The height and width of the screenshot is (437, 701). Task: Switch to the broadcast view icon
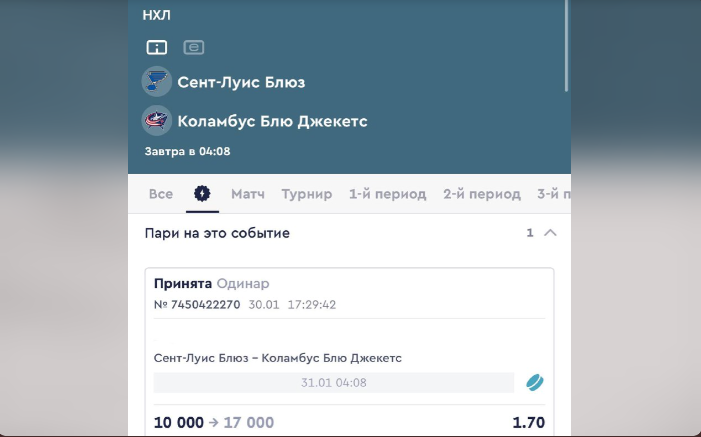point(194,47)
